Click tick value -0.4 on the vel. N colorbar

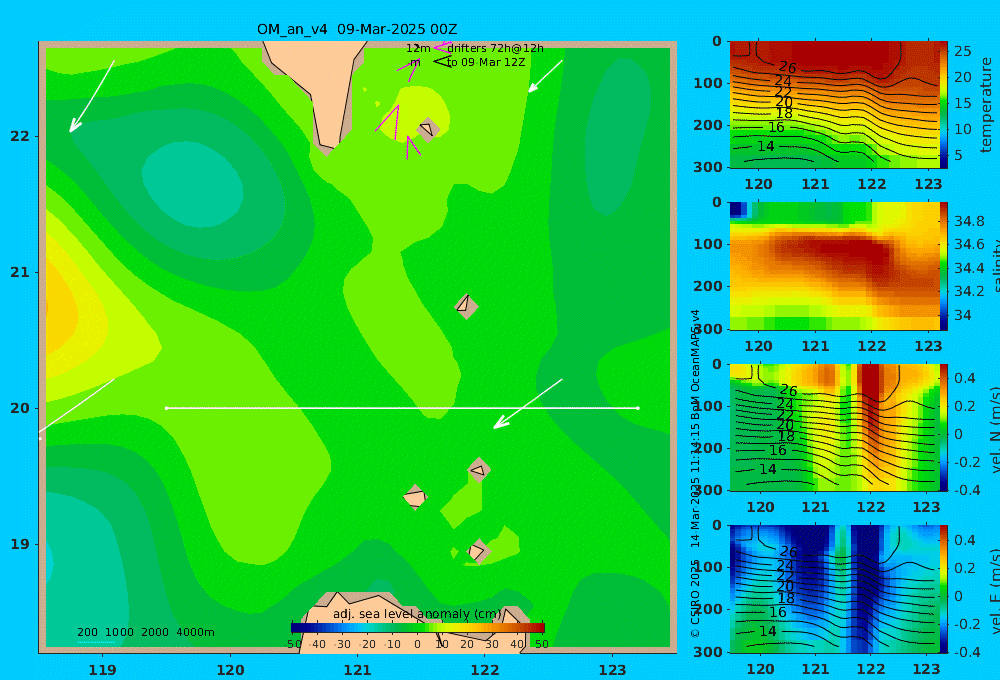click(965, 490)
